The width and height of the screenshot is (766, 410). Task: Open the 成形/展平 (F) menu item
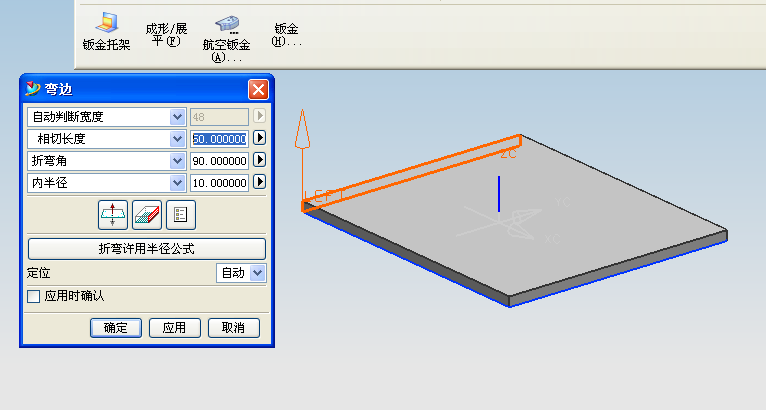click(x=166, y=34)
